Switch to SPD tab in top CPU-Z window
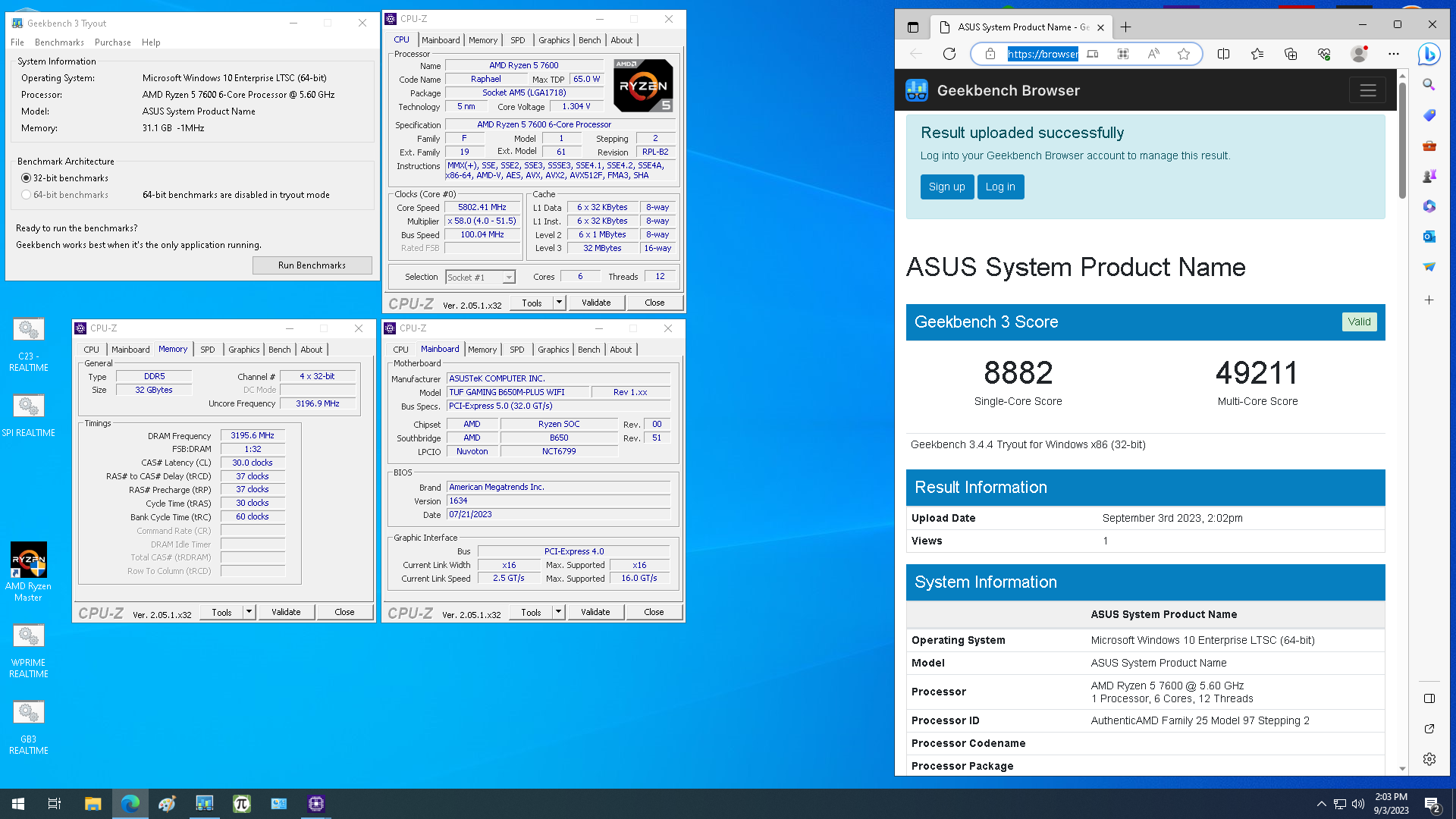Viewport: 1456px width, 819px height. [x=518, y=40]
